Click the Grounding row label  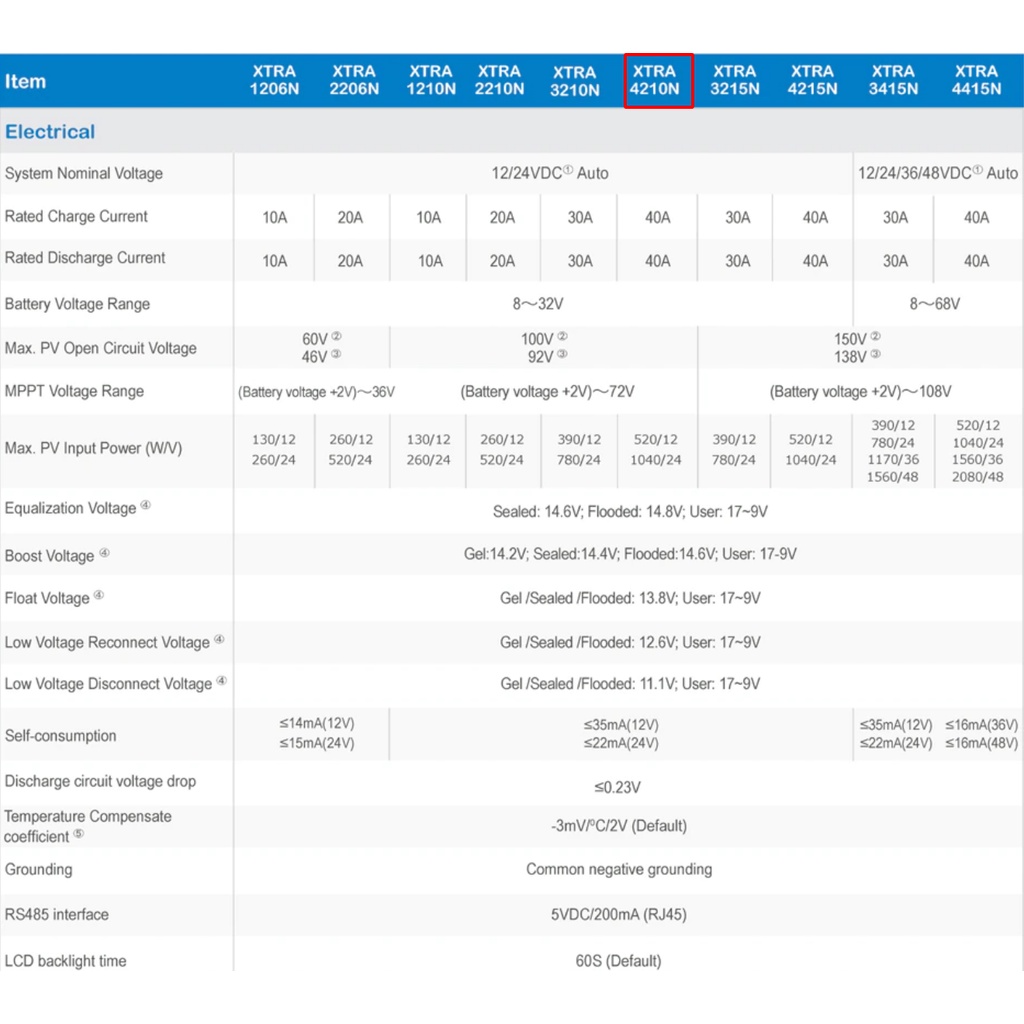[x=39, y=870]
